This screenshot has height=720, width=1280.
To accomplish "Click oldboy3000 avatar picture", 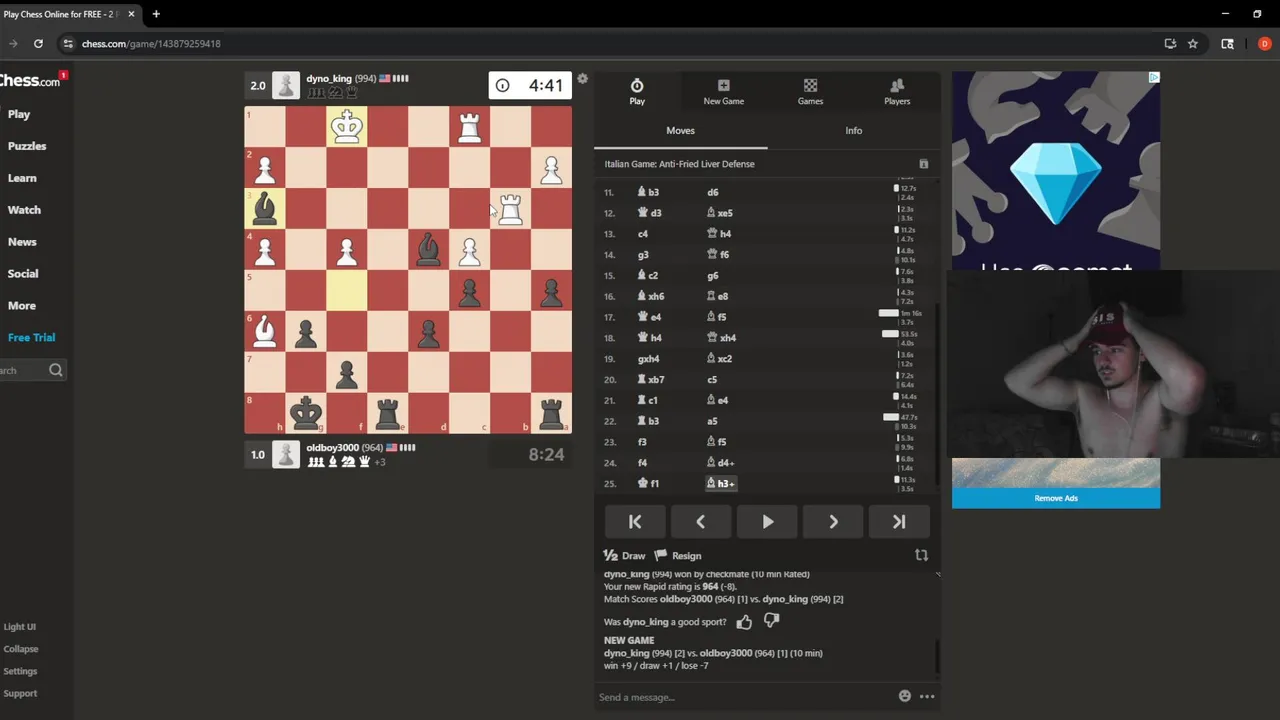I will tap(286, 455).
